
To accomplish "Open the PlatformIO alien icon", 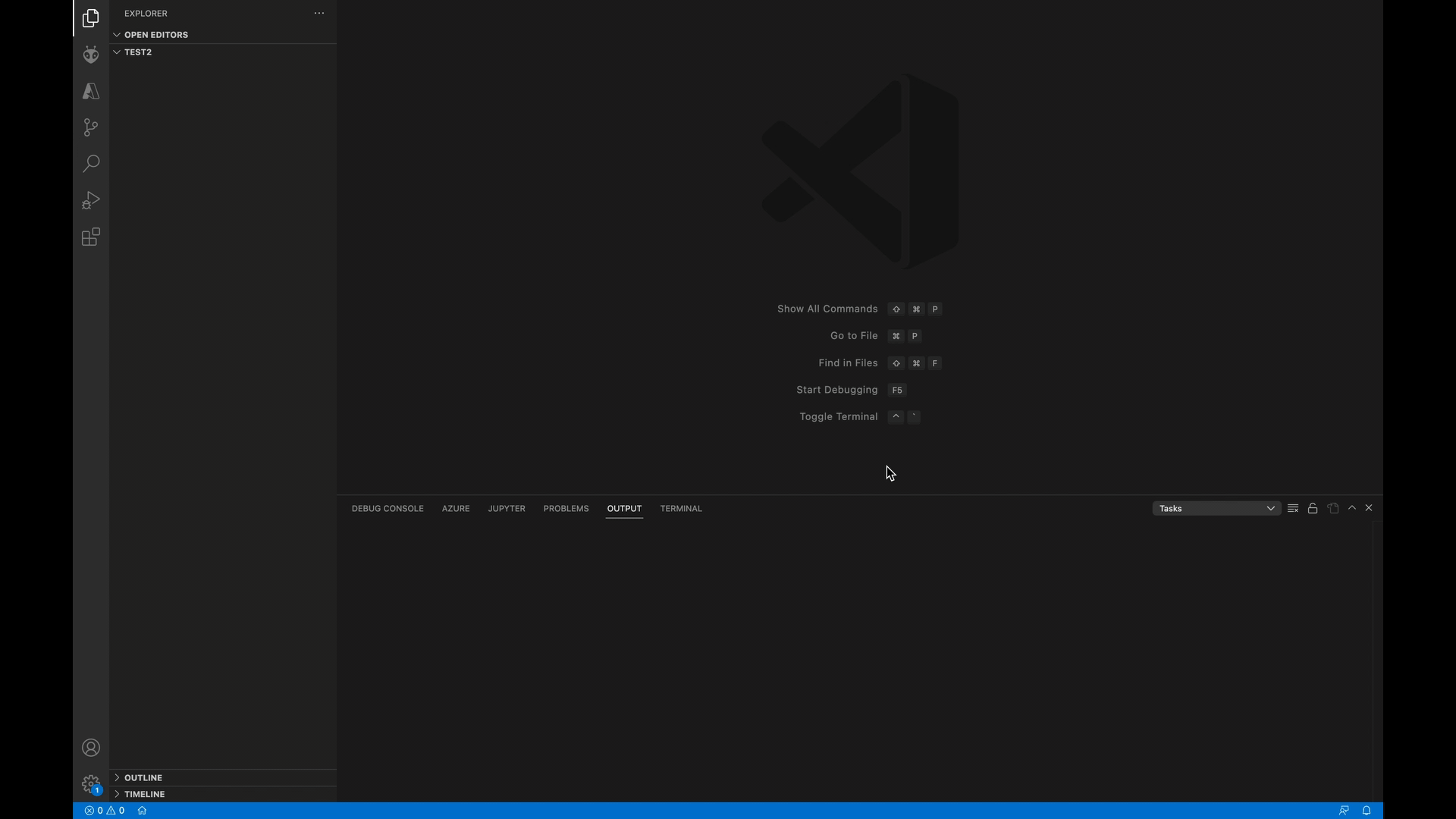I will [91, 55].
